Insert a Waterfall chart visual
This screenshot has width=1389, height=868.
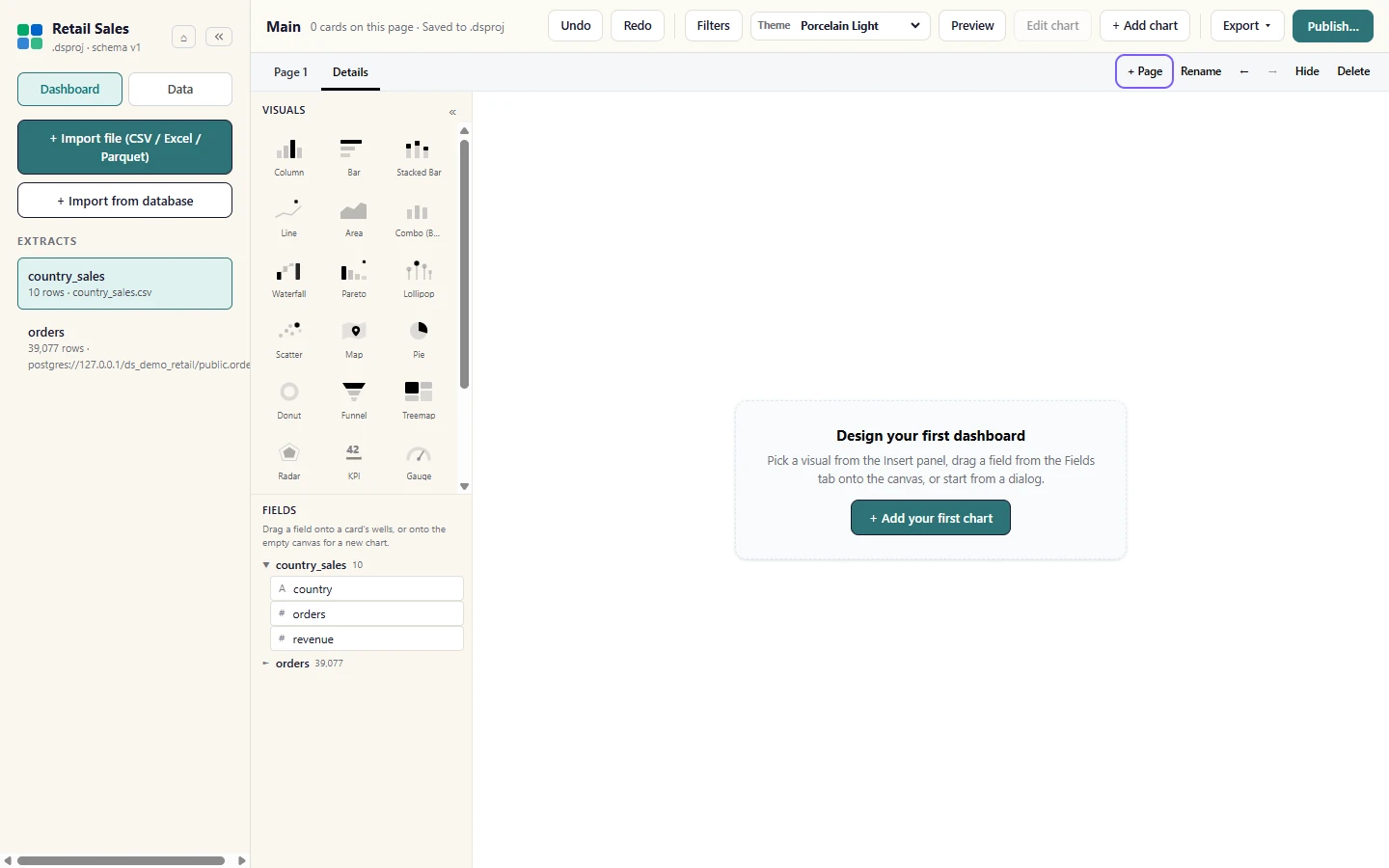pos(289,279)
